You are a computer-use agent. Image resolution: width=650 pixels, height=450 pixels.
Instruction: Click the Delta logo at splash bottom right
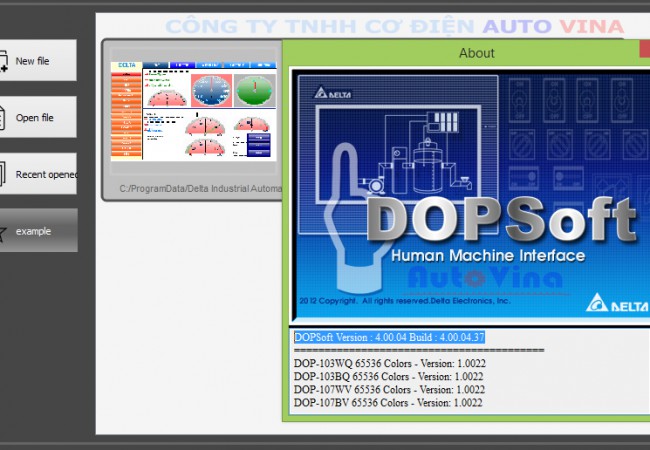(x=617, y=303)
